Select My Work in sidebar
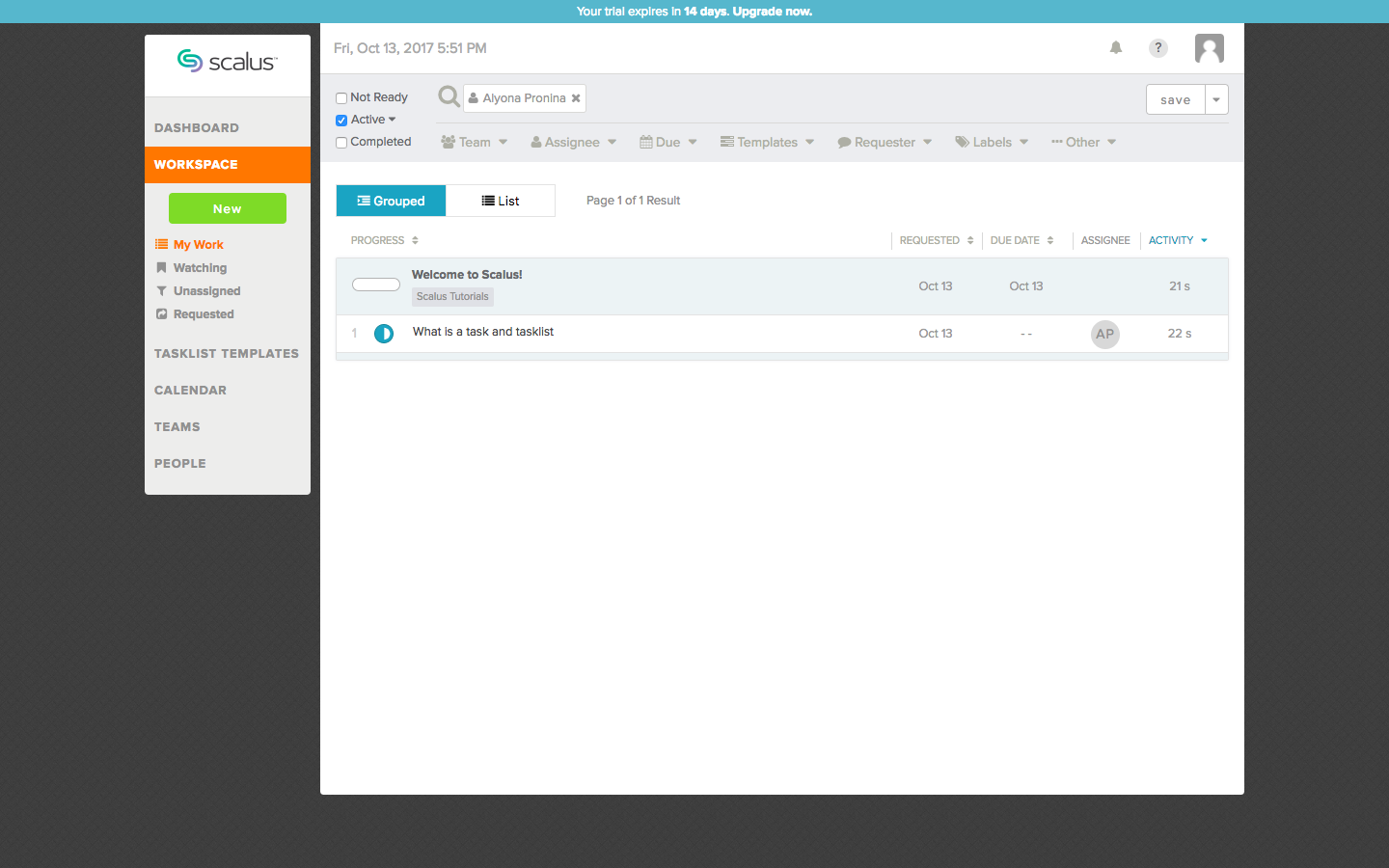1389x868 pixels. tap(190, 245)
